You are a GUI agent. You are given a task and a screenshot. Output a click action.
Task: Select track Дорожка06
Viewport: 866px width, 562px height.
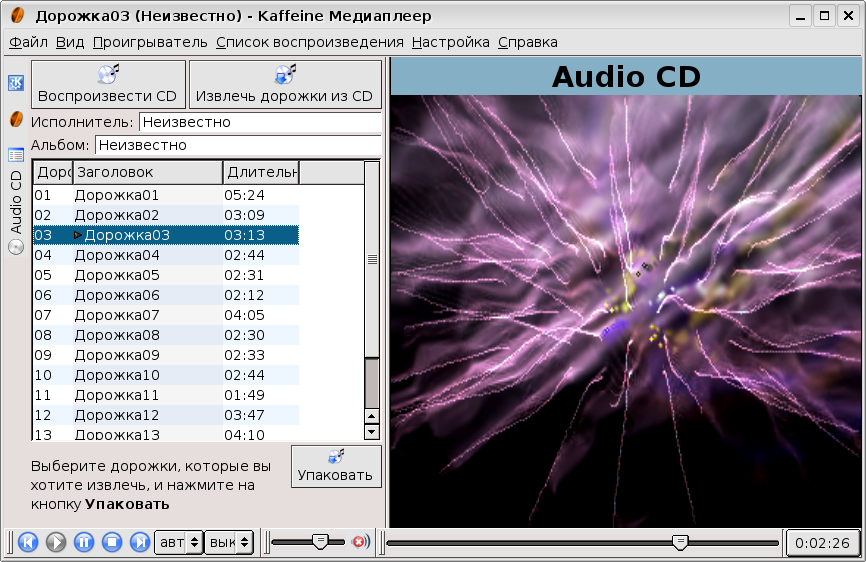pos(166,295)
